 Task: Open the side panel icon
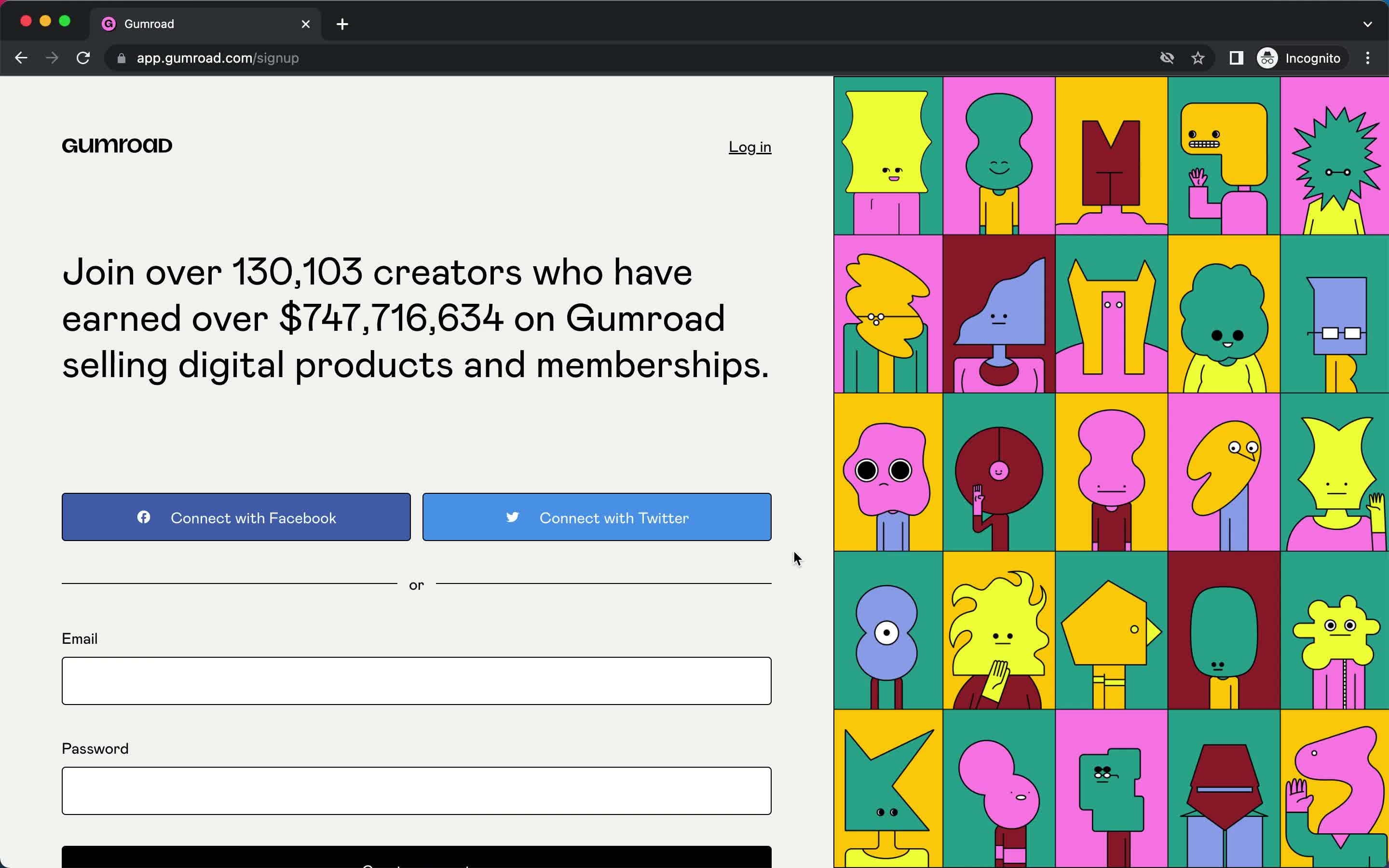(x=1236, y=58)
